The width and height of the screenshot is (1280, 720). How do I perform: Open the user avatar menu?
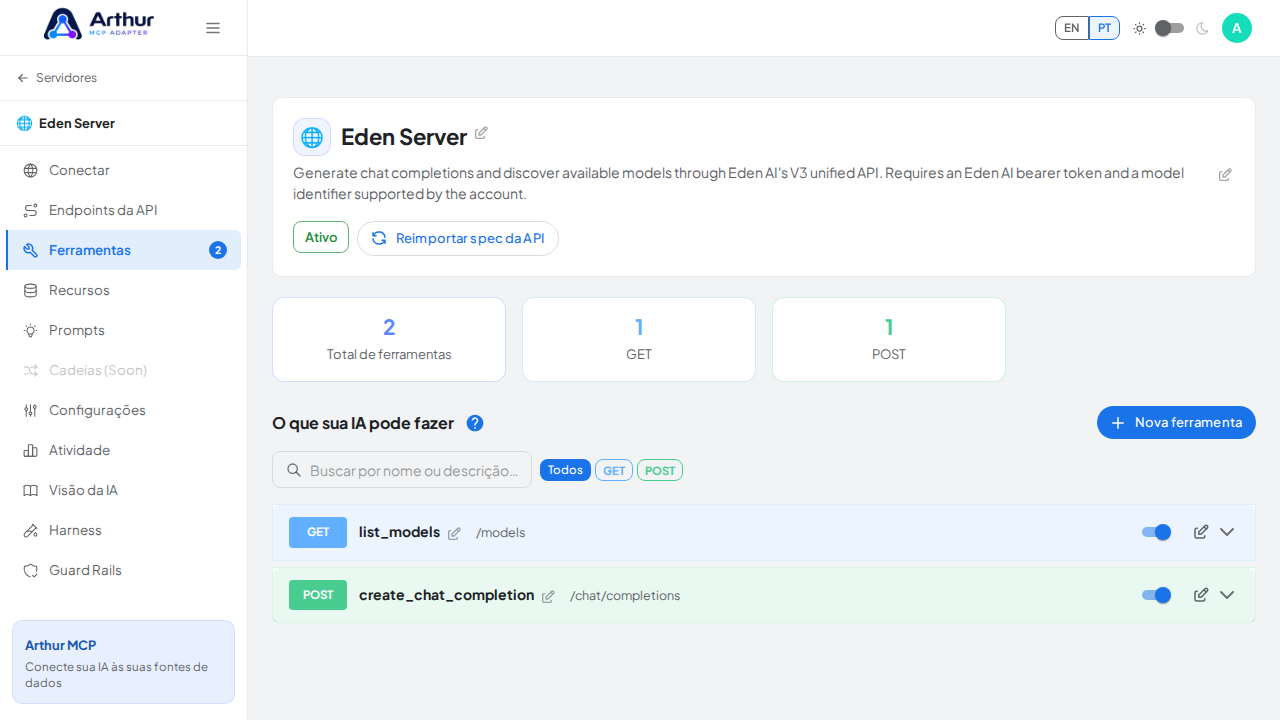click(1237, 28)
